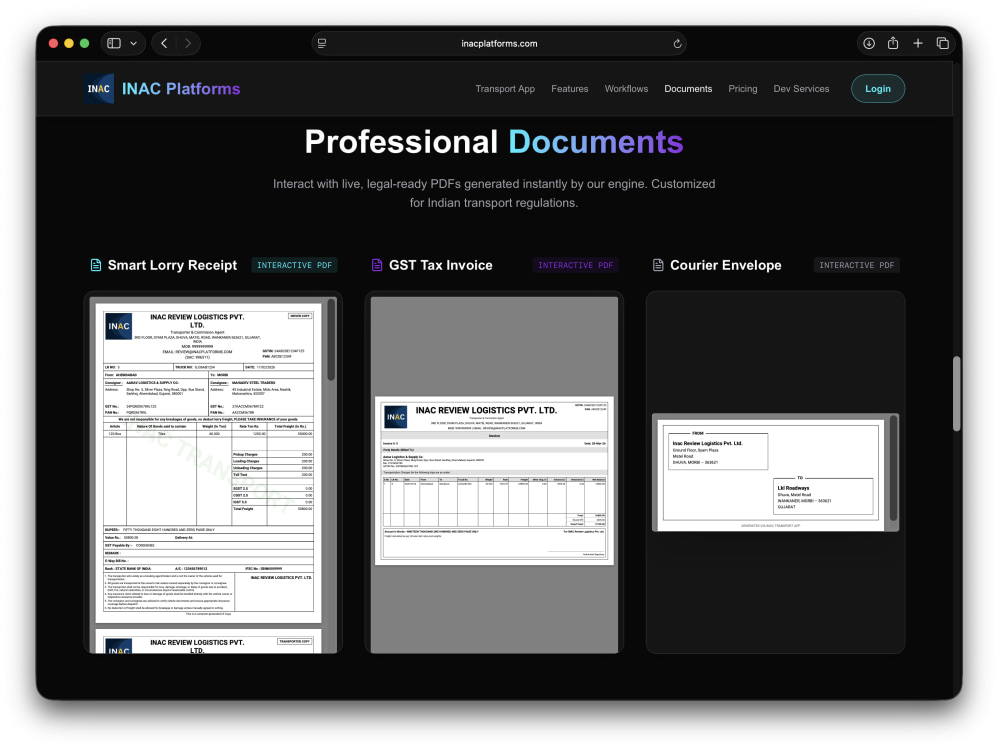Click the Interactive PDF badge for GST Invoice
The width and height of the screenshot is (1000, 750).
575,265
